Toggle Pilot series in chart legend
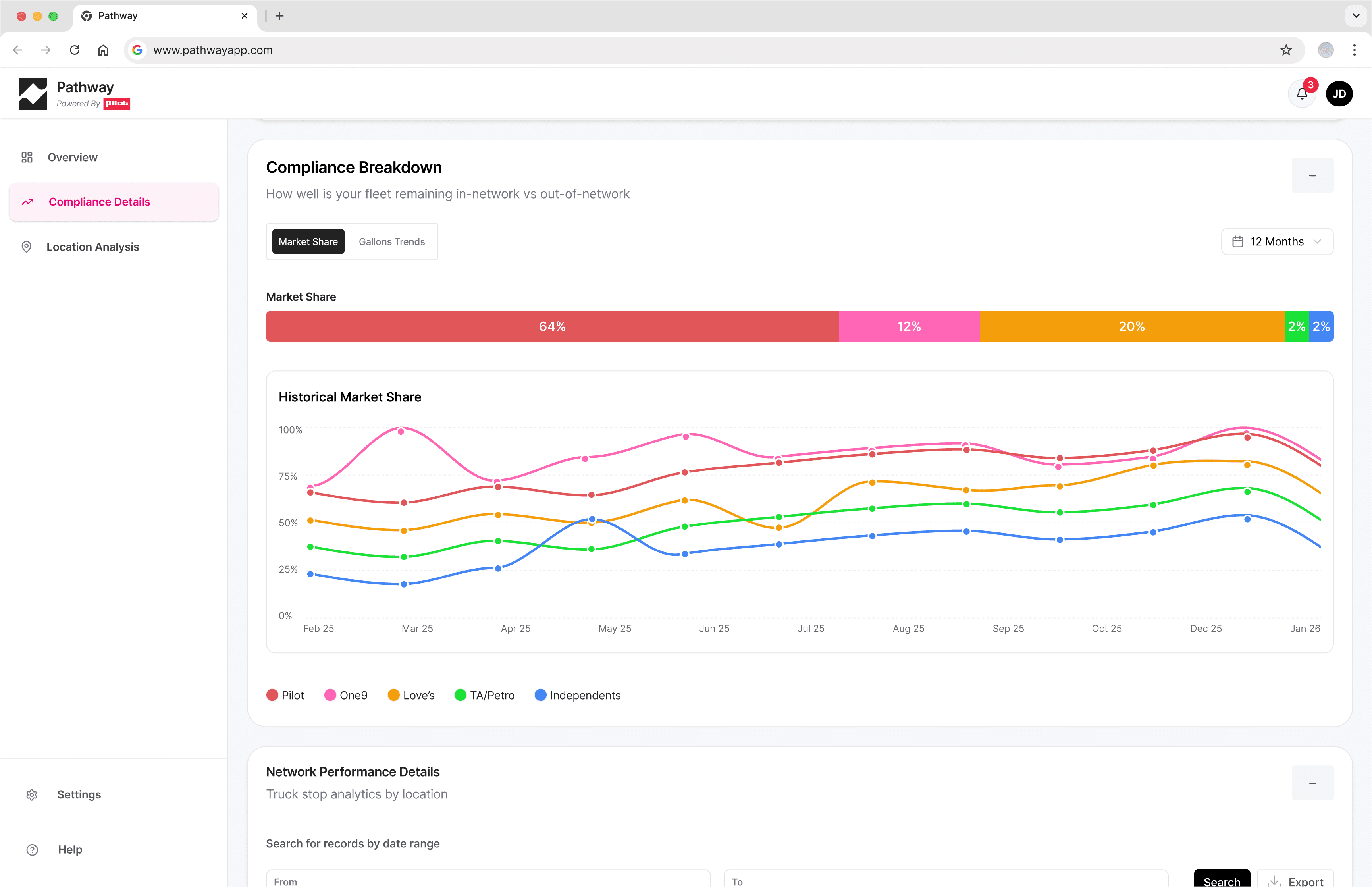Screen dimensions: 1372x887 [285, 695]
